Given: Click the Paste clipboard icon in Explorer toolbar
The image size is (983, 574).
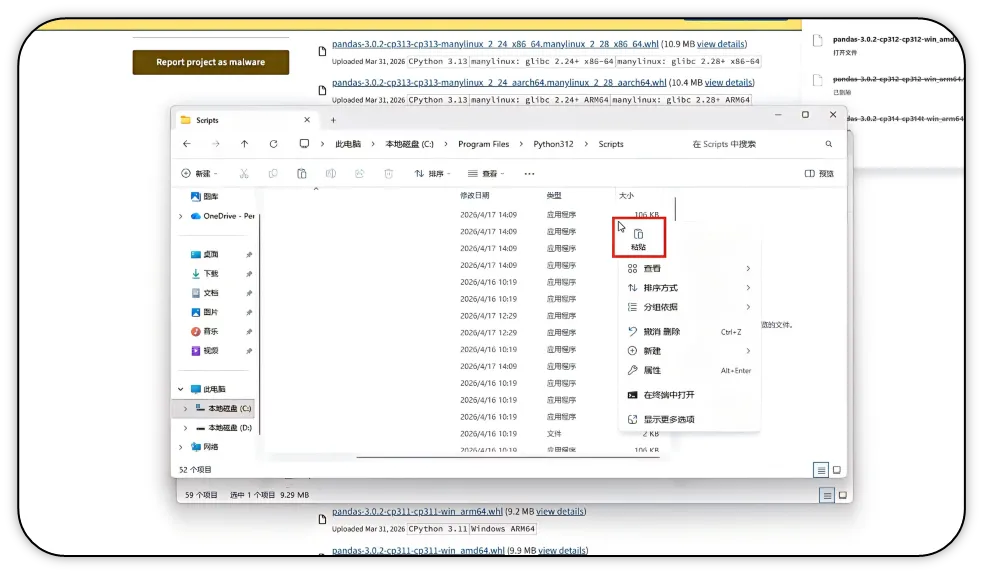Looking at the screenshot, I should click(302, 174).
